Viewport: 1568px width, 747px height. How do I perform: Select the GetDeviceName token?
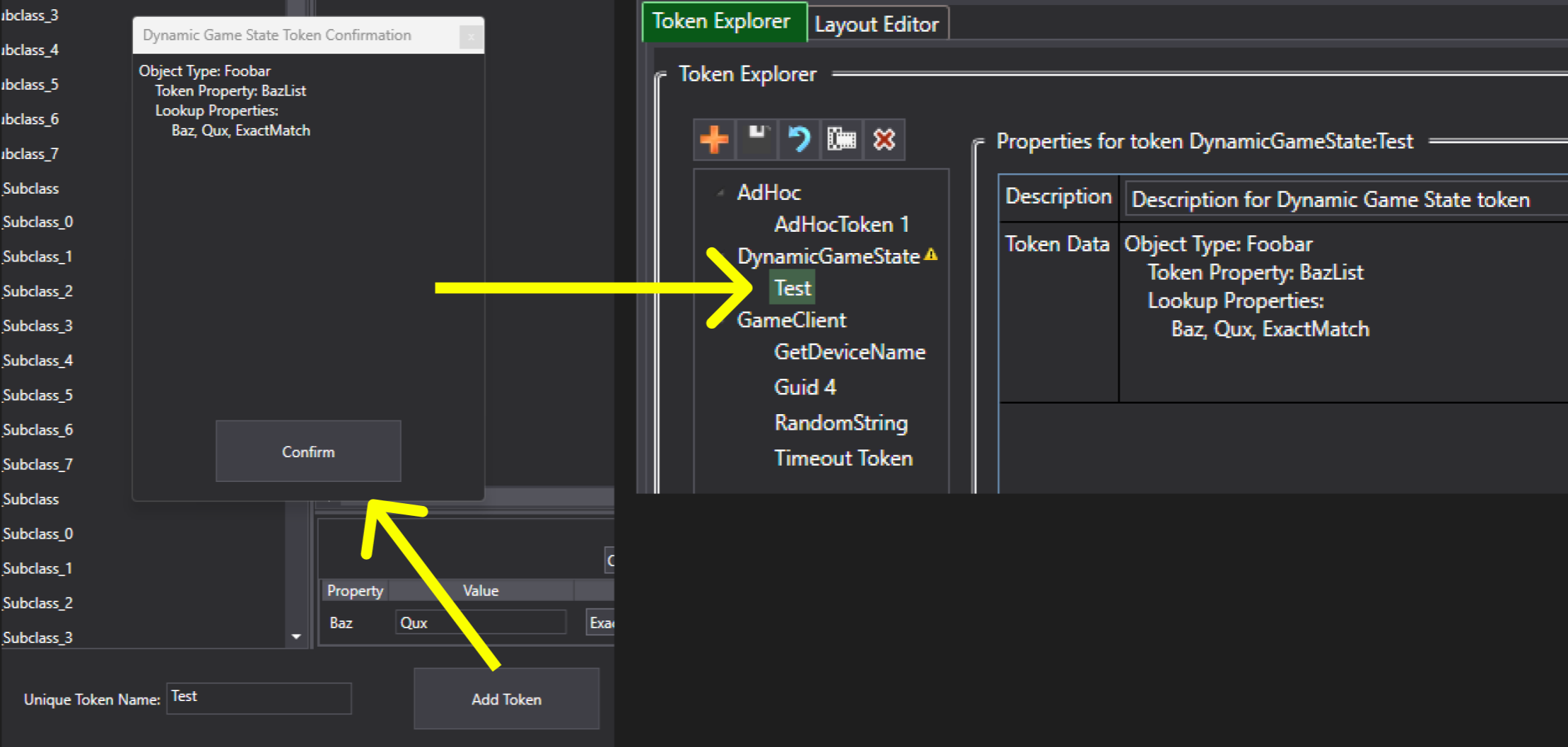[x=849, y=352]
